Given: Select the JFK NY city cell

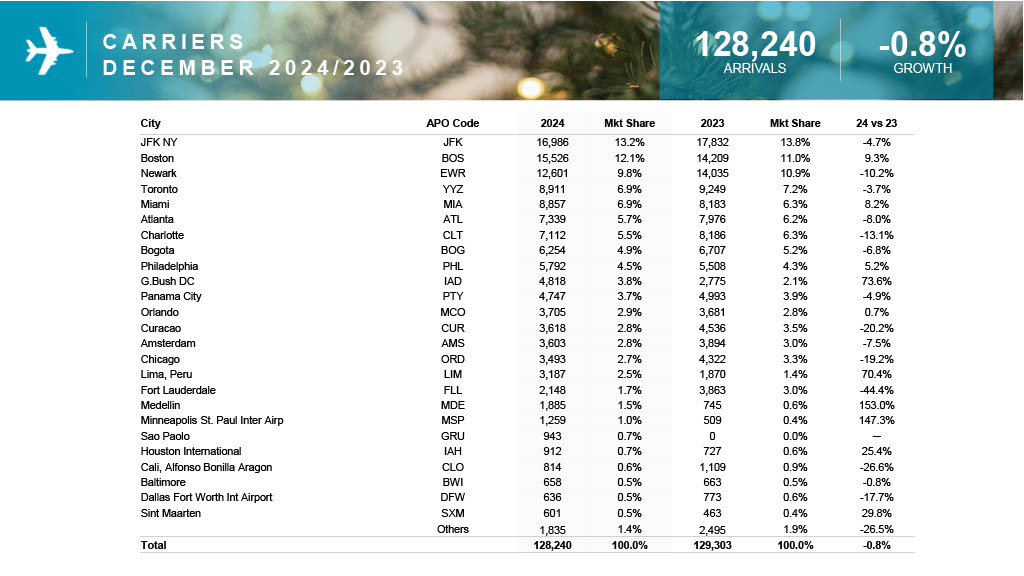Looking at the screenshot, I should click(x=158, y=142).
